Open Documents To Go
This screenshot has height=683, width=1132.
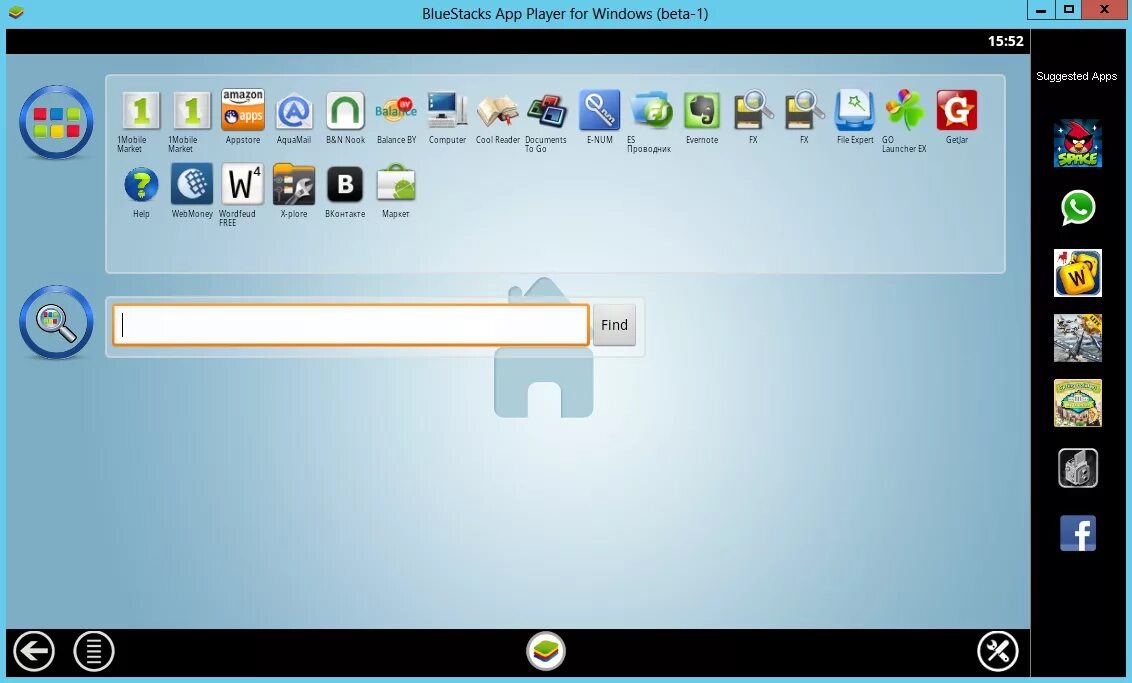[x=547, y=110]
